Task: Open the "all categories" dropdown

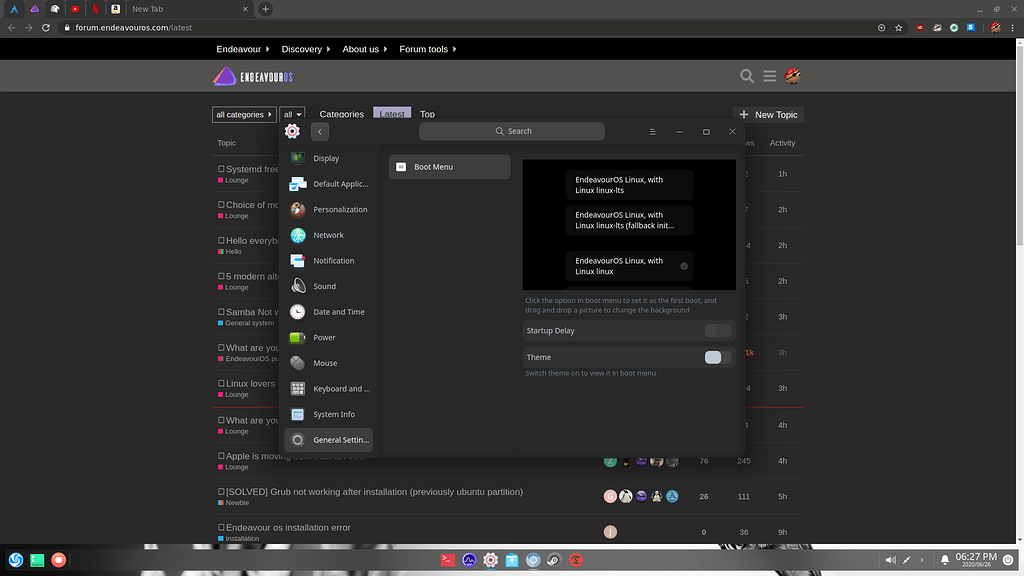Action: point(243,114)
